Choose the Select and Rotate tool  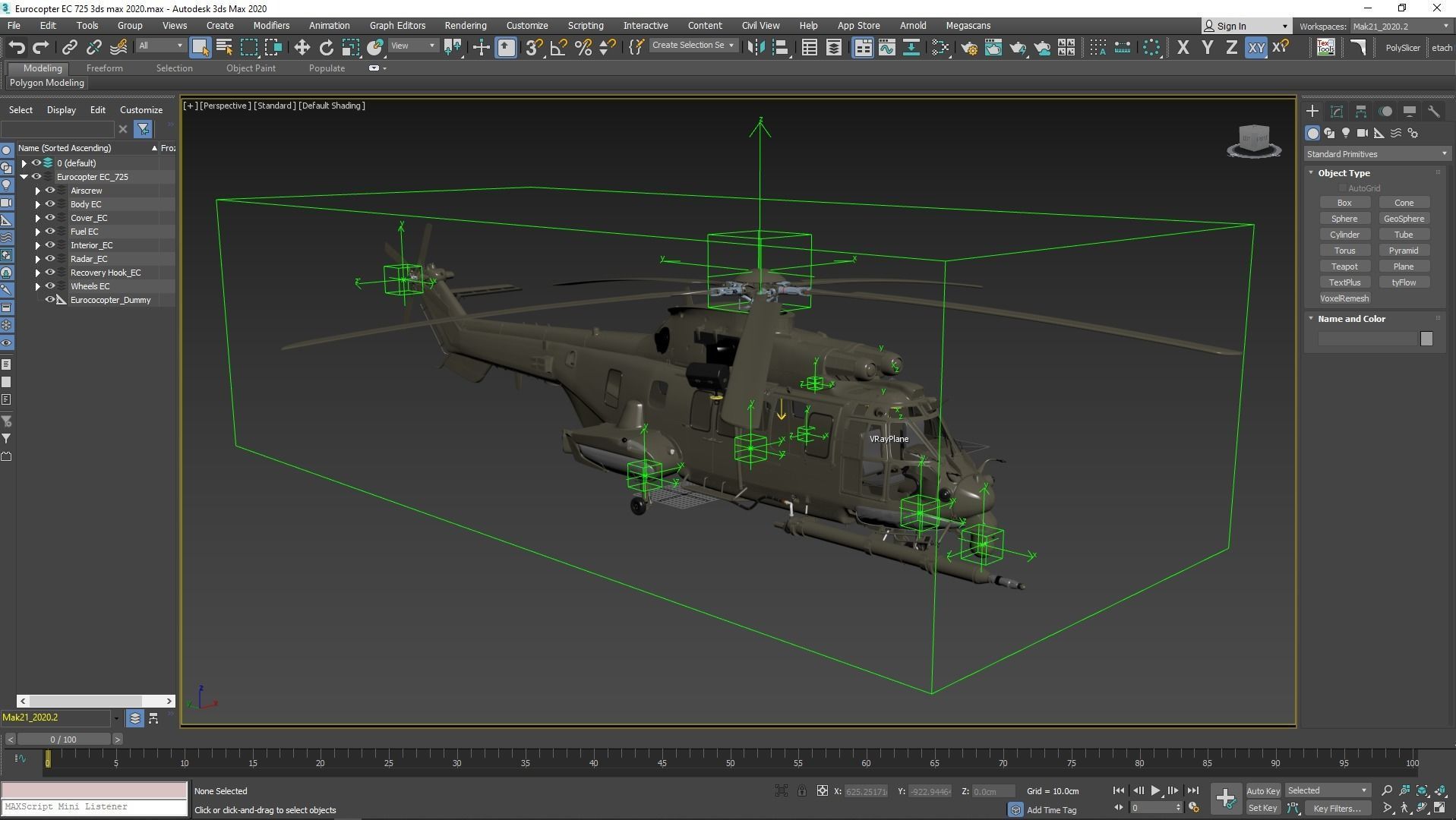[326, 47]
